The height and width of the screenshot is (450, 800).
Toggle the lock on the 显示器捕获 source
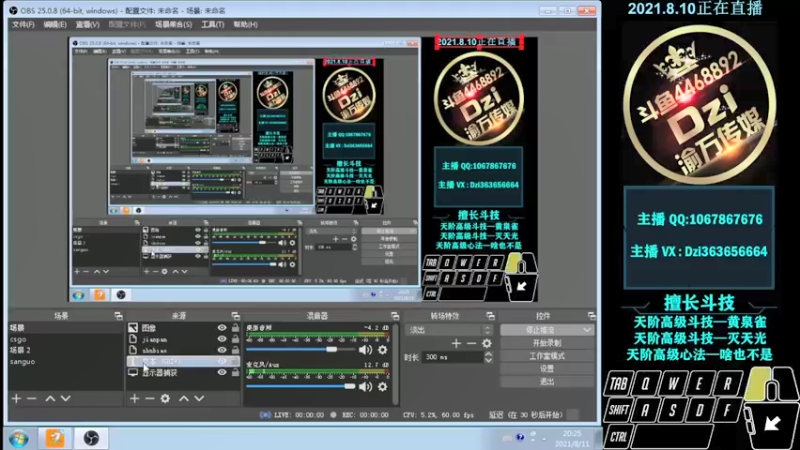pyautogui.click(x=235, y=372)
